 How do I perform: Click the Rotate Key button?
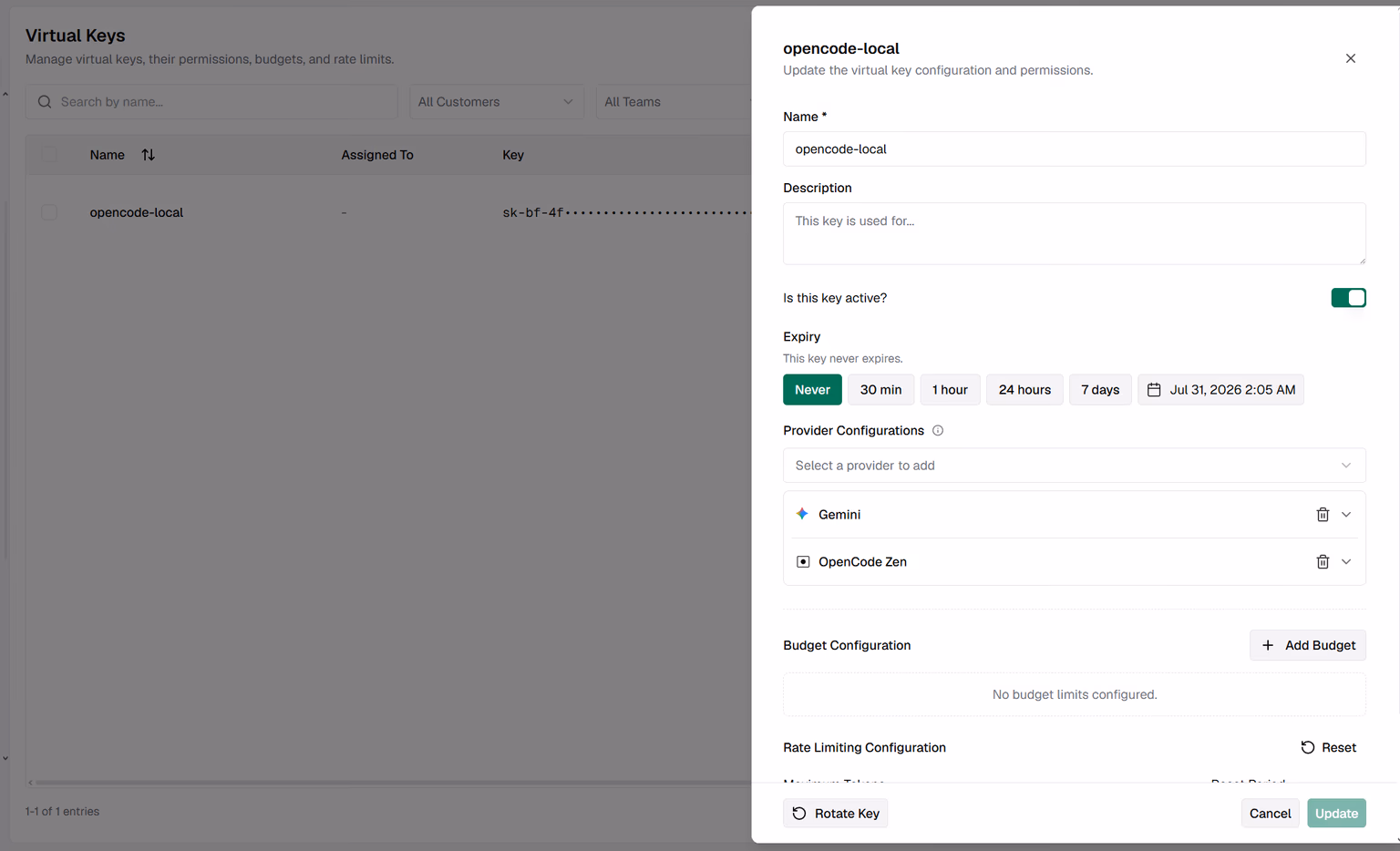pyautogui.click(x=835, y=814)
